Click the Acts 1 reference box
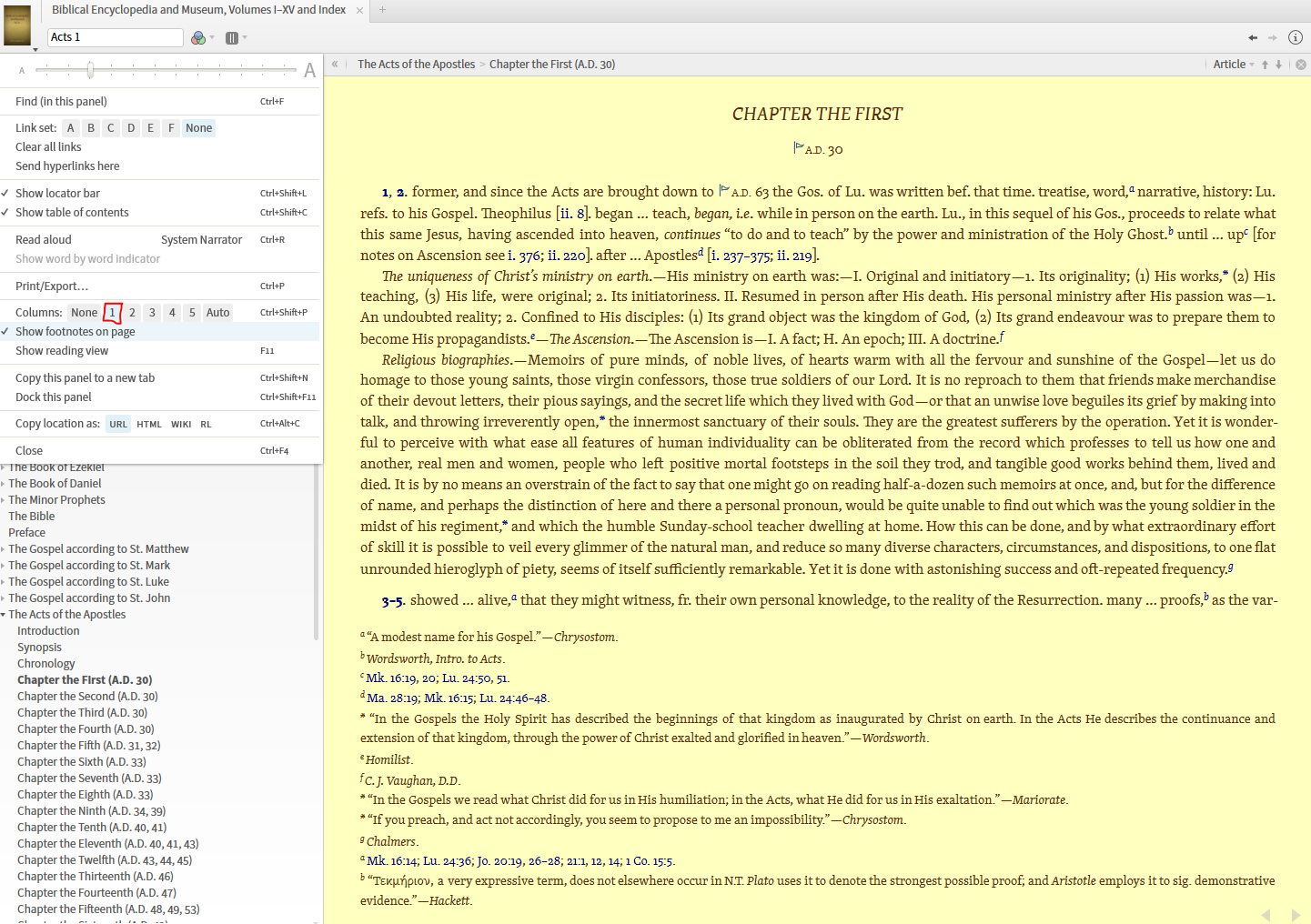 tap(116, 37)
